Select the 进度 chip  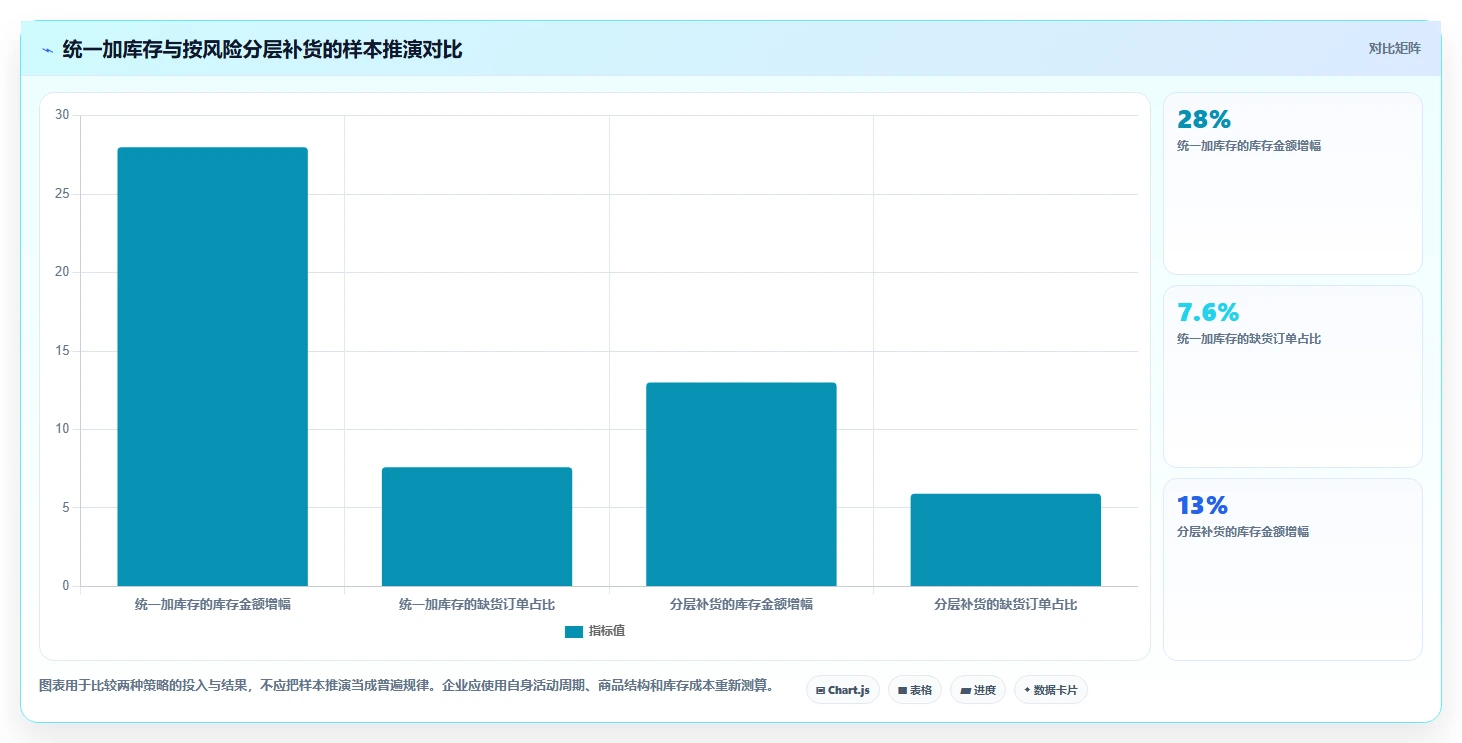(978, 690)
